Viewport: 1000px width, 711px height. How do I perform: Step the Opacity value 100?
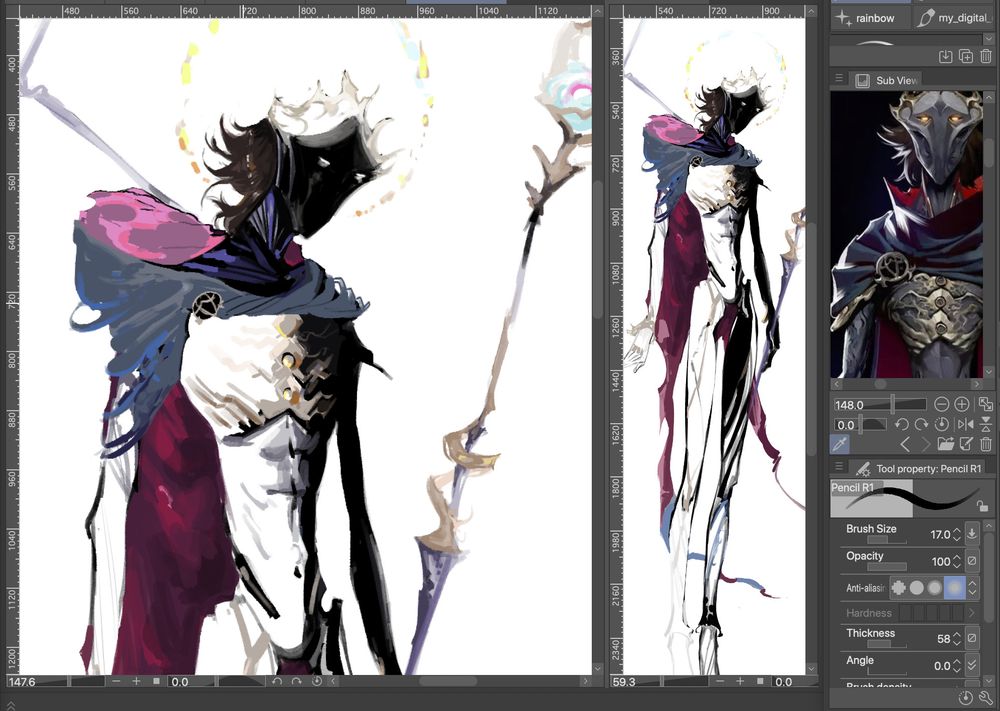957,562
